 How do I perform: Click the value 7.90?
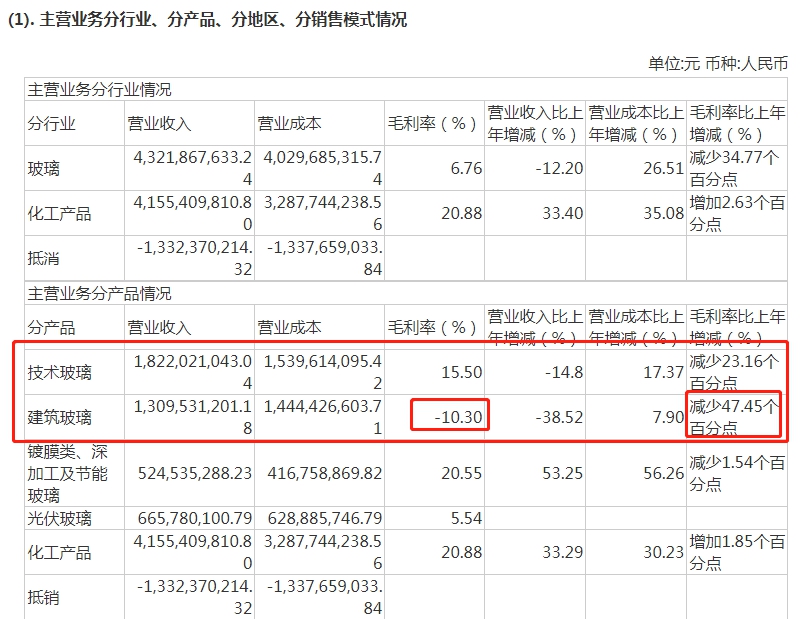(668, 417)
